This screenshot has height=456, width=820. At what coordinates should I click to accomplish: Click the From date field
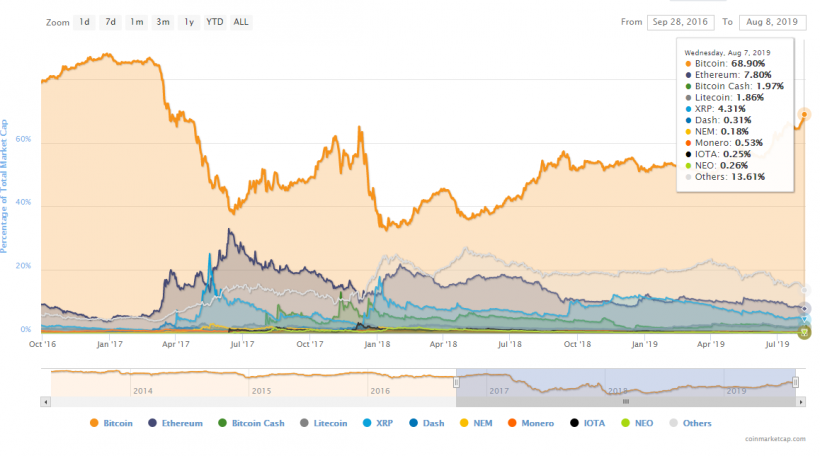coord(680,22)
